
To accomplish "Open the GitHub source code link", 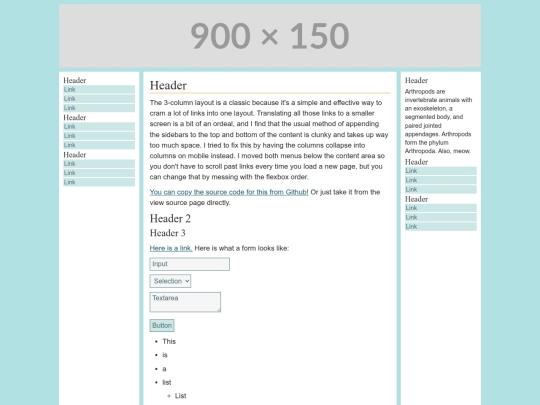I will pyautogui.click(x=229, y=192).
